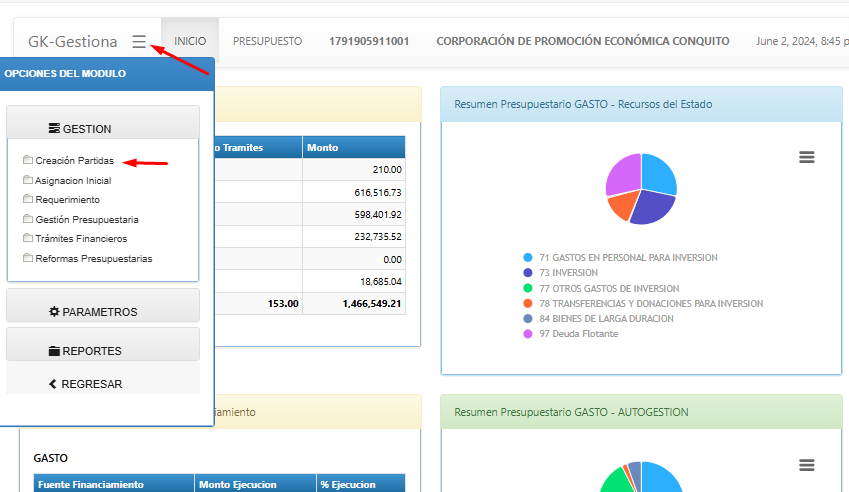Click the Fuente Financiamiento column header

tap(114, 483)
